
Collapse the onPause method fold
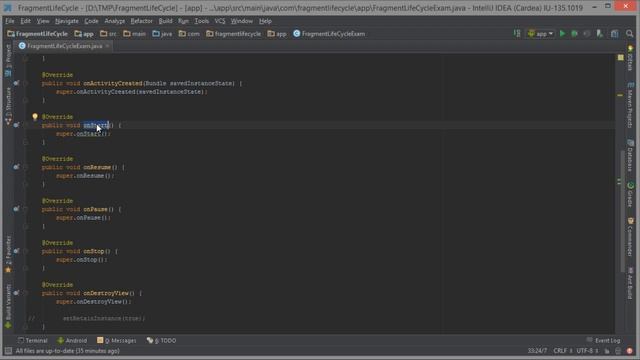click(x=25, y=209)
